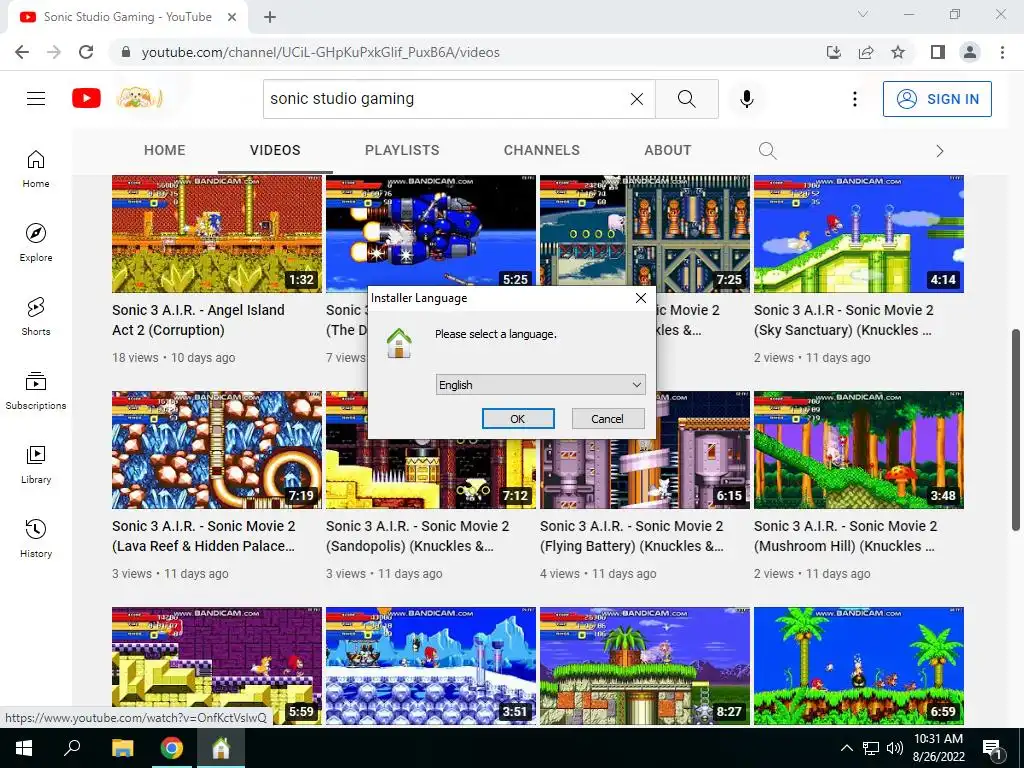This screenshot has width=1024, height=768.
Task: Close the Installer Language dialog
Action: point(641,298)
